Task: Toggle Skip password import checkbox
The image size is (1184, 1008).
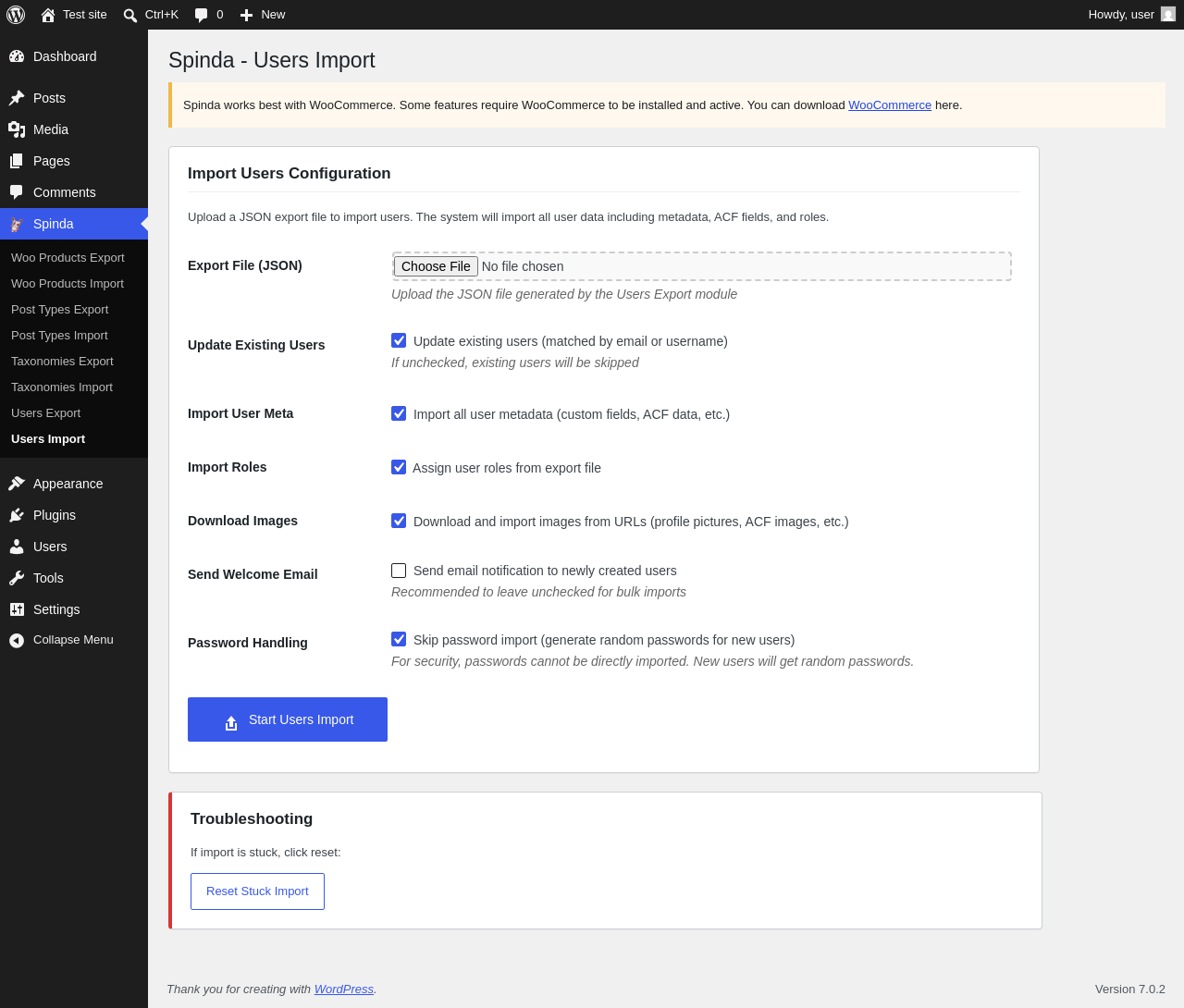Action: (399, 639)
